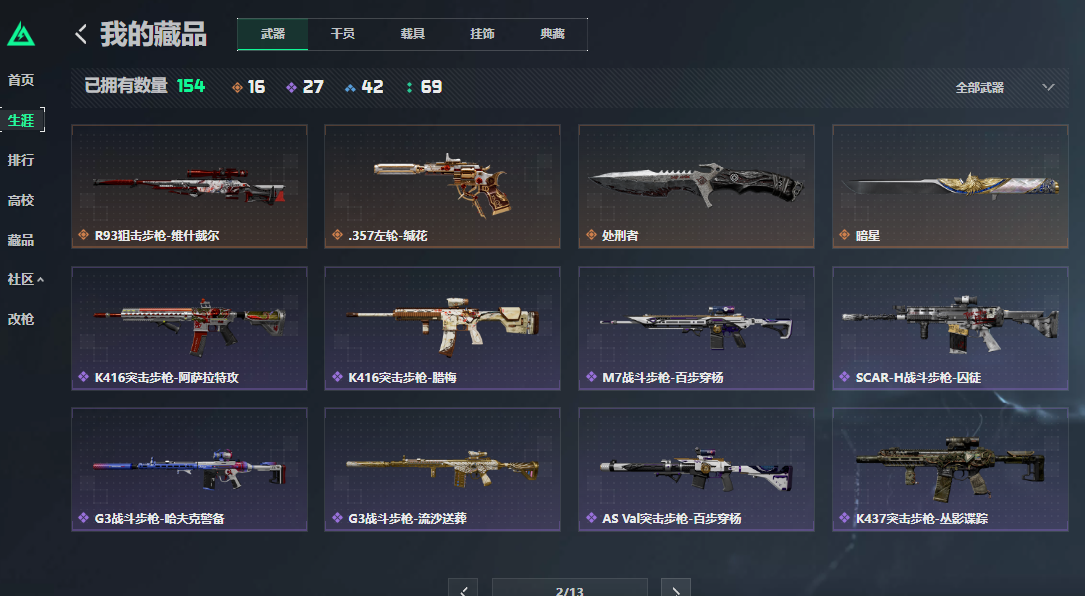Open the 挂饰 tab
Image resolution: width=1085 pixels, height=596 pixels.
[x=482, y=34]
